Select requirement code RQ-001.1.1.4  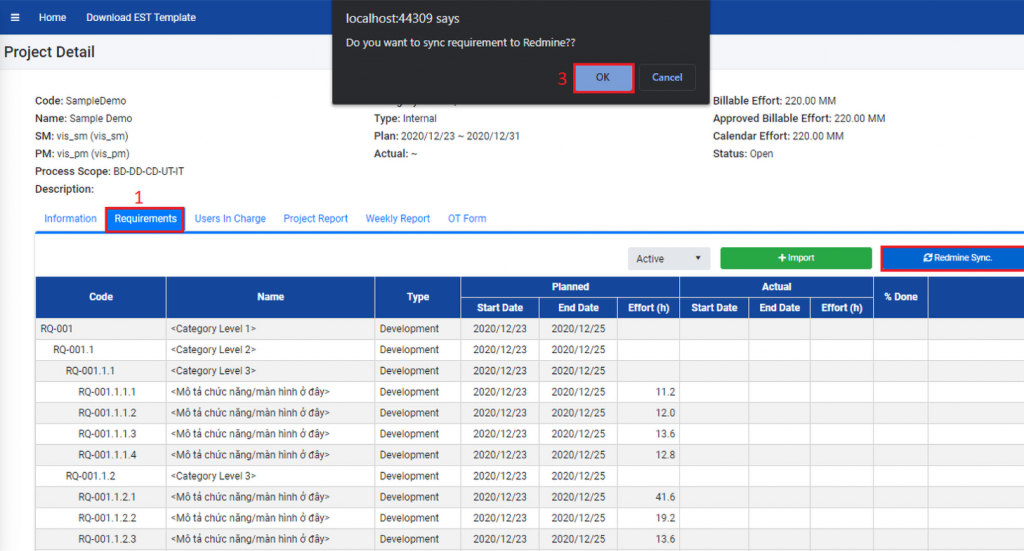click(107, 455)
